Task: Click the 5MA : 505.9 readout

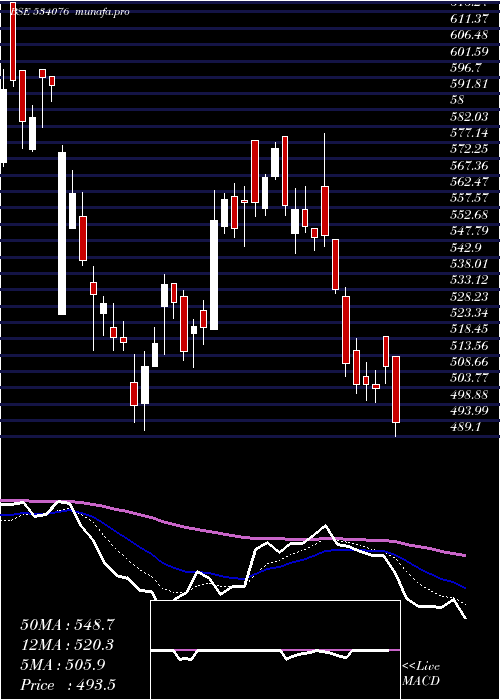Action: pyautogui.click(x=63, y=665)
